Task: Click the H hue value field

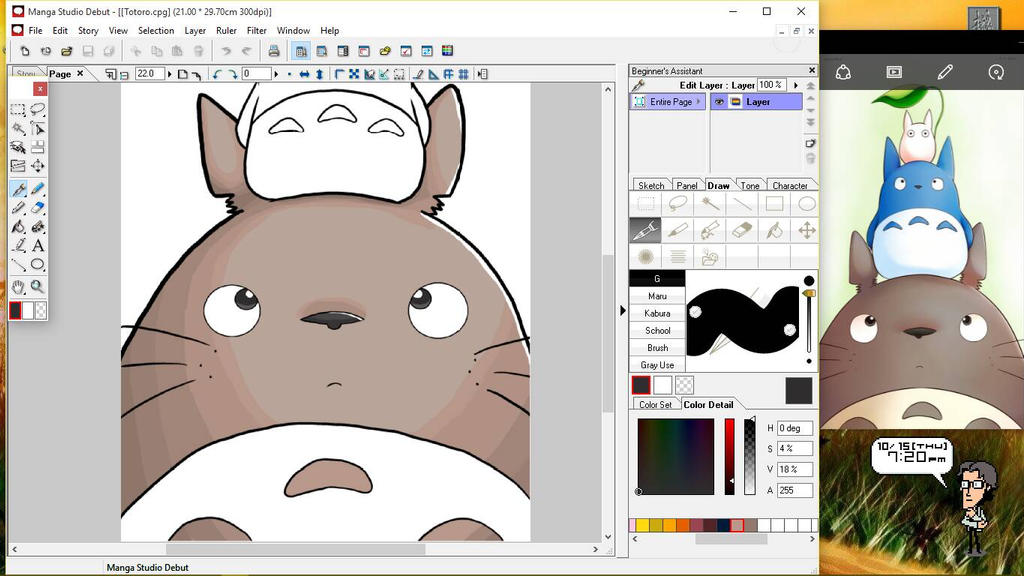Action: [x=794, y=428]
